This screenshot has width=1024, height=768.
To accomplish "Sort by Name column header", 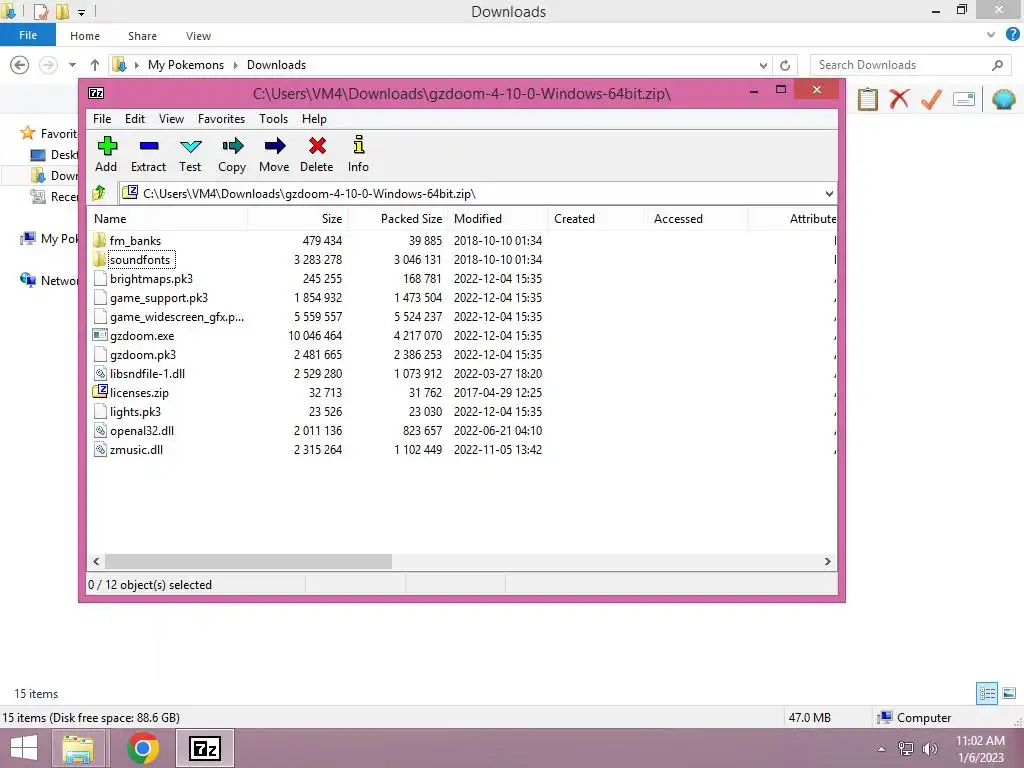I will click(x=168, y=219).
